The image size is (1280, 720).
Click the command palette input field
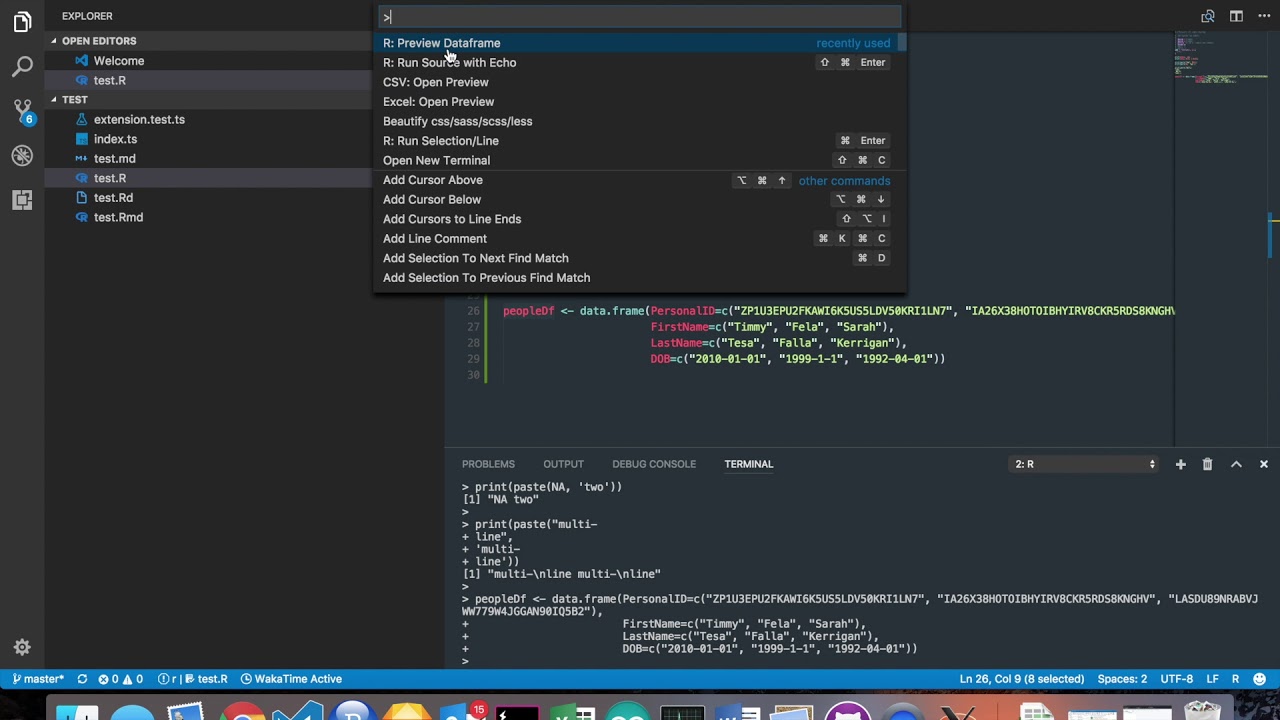click(x=640, y=17)
